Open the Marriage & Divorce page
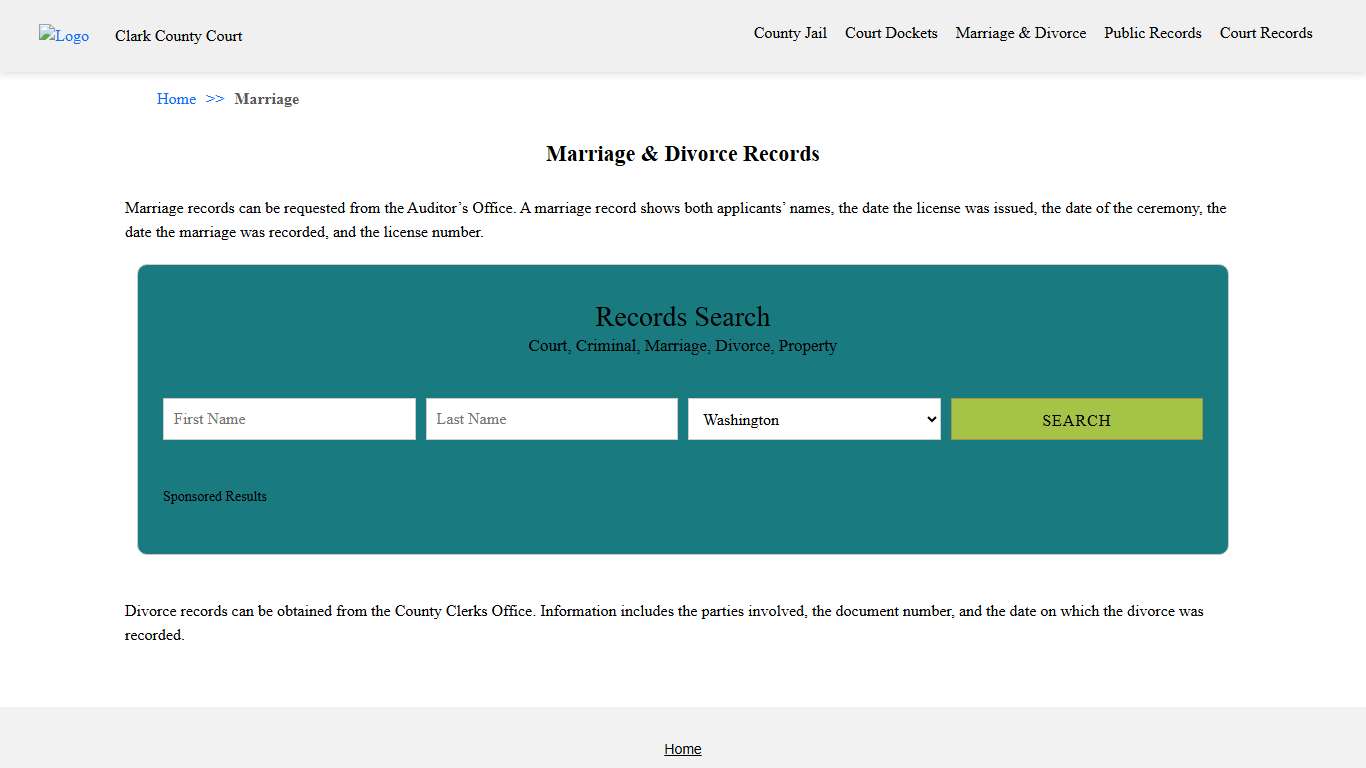Image resolution: width=1366 pixels, height=768 pixels. pos(1020,33)
